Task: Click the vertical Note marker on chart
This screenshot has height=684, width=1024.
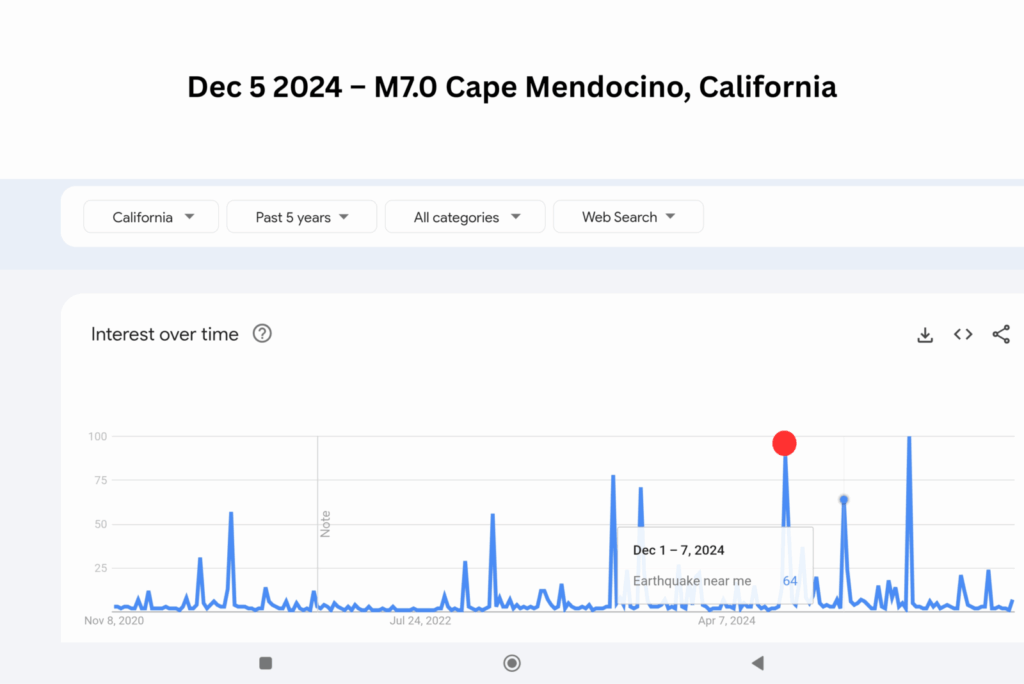Action: click(x=325, y=524)
